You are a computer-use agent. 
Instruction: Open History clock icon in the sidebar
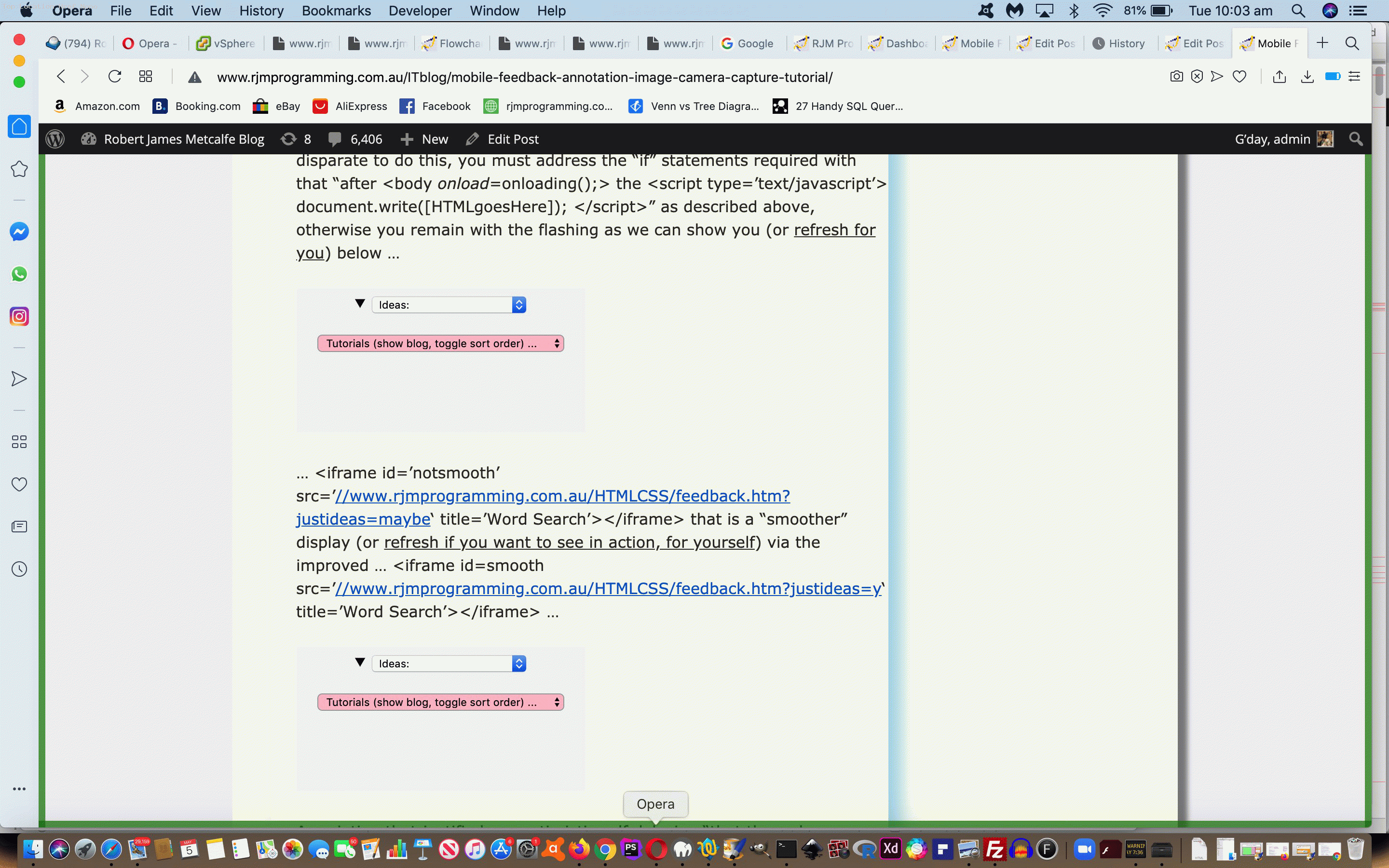19,569
